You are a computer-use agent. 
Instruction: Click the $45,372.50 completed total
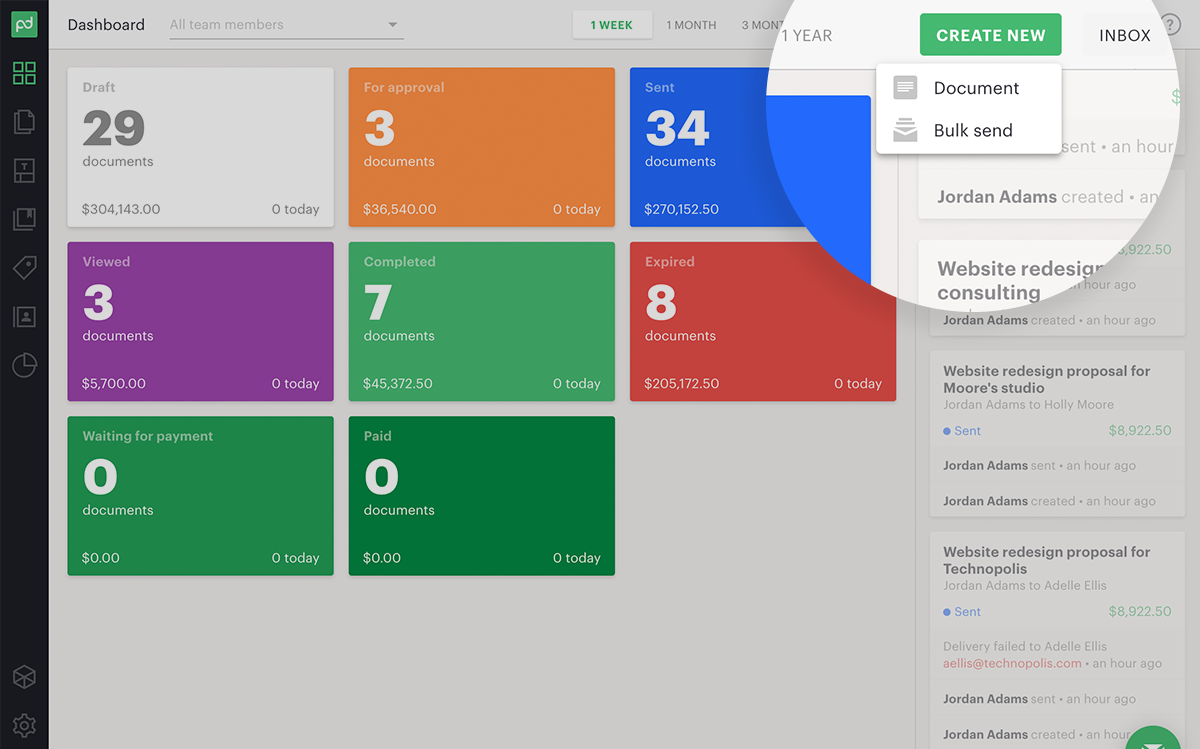[x=398, y=383]
